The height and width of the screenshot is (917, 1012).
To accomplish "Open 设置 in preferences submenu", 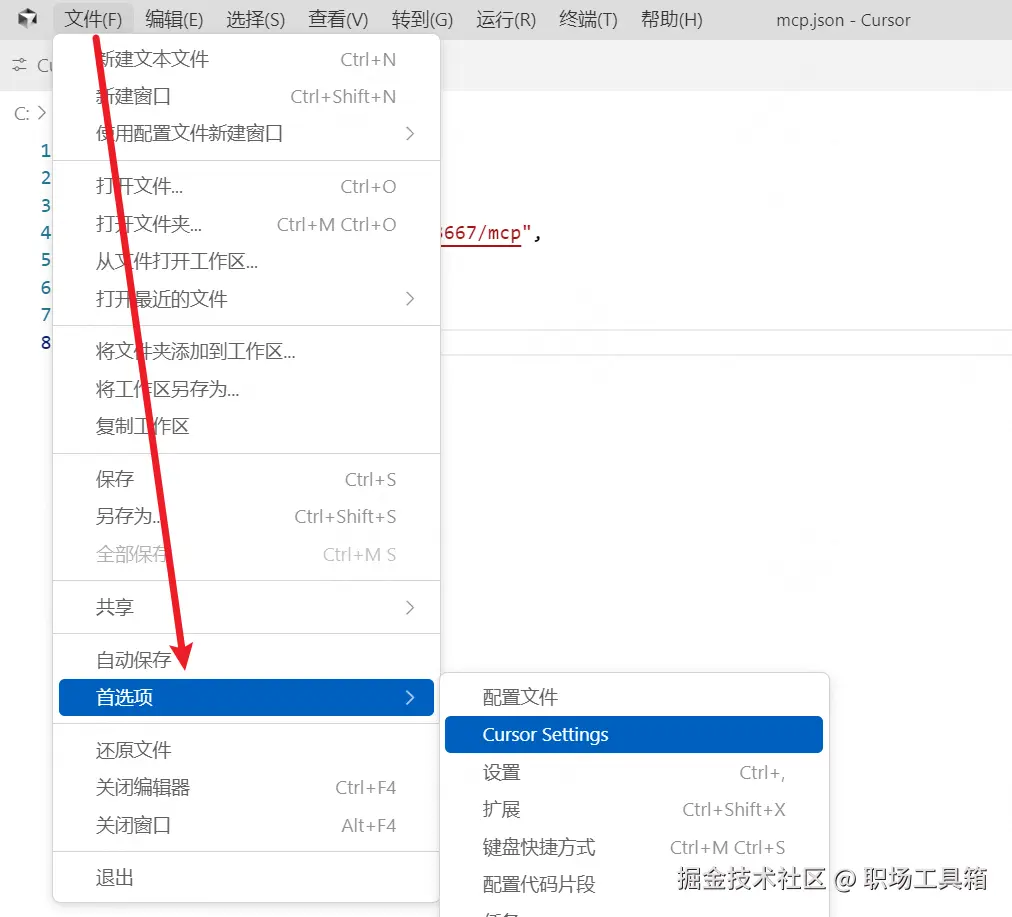I will pyautogui.click(x=634, y=772).
